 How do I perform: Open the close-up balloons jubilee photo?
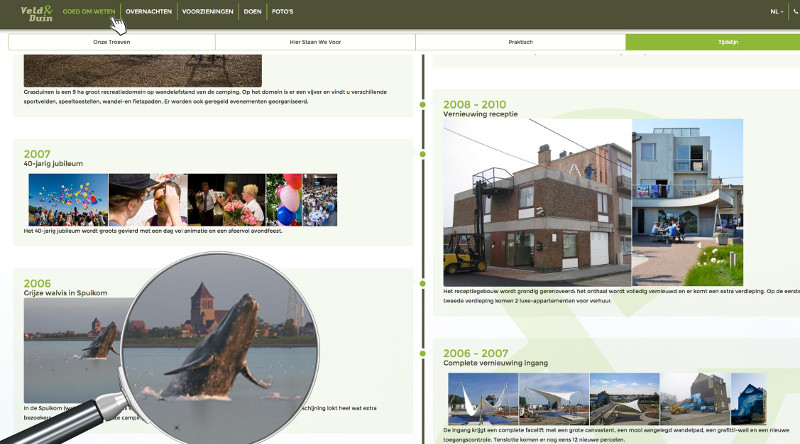[x=284, y=200]
